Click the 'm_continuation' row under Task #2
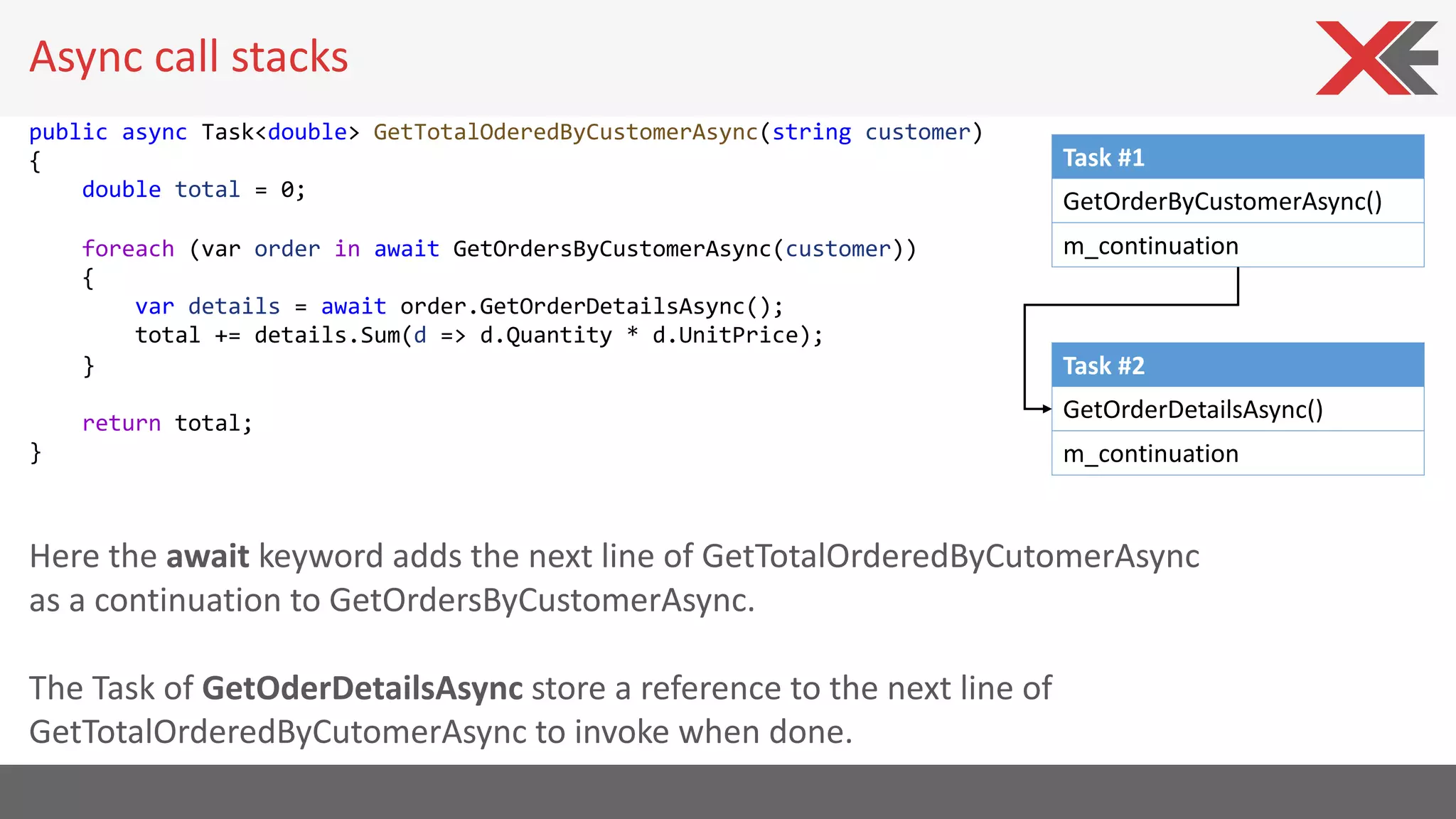 (x=1238, y=454)
